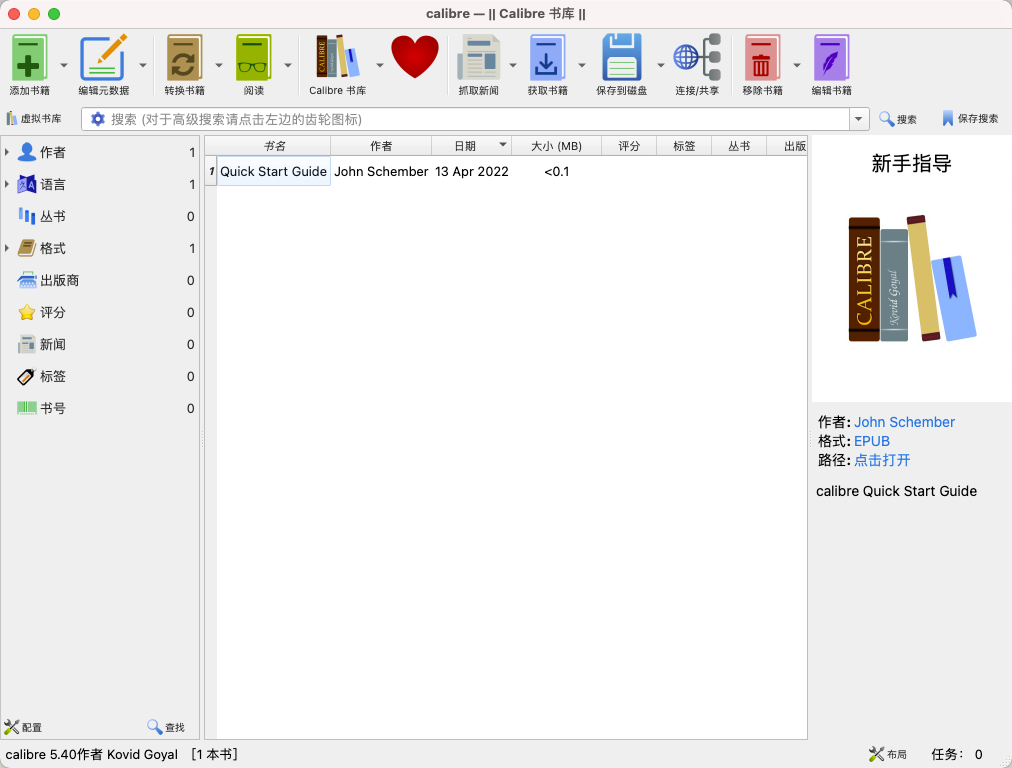Sort by 评分 rating column header

click(x=629, y=146)
